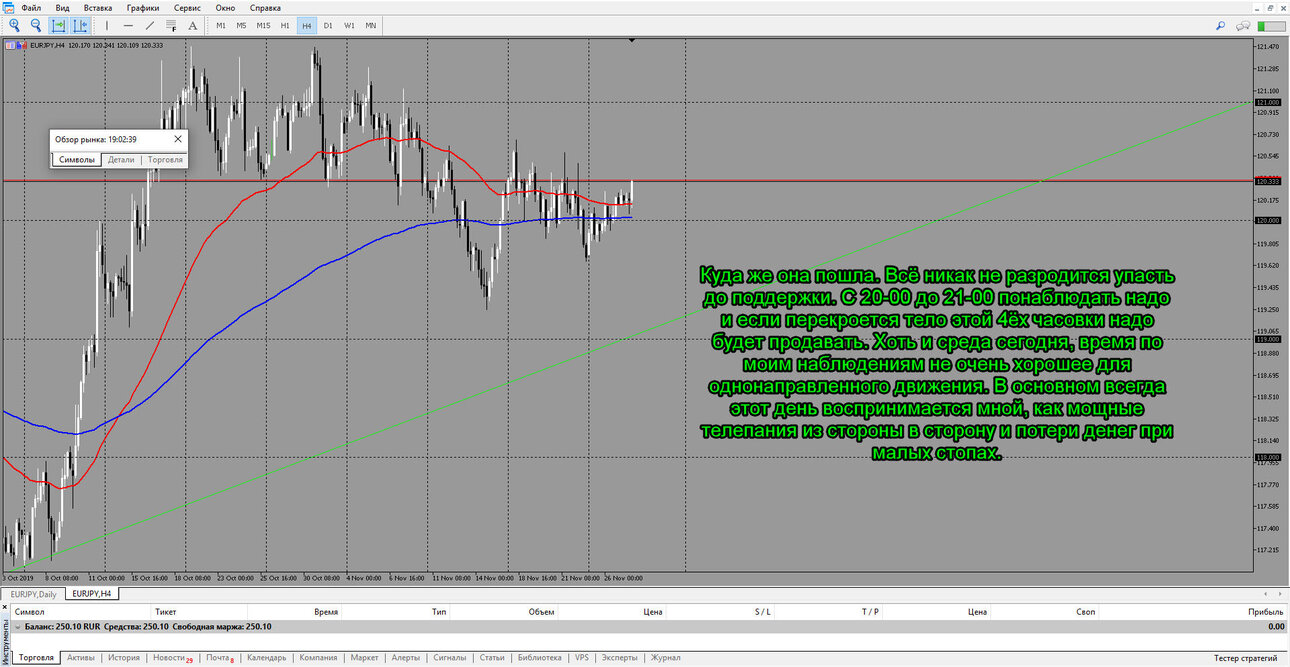Select the green Russian text annotation on the chart

tap(936, 363)
